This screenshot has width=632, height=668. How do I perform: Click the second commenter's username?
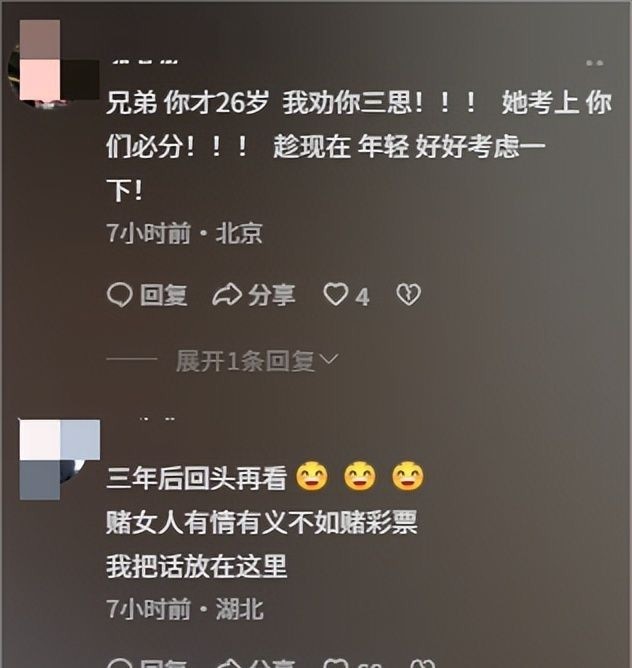(x=157, y=419)
